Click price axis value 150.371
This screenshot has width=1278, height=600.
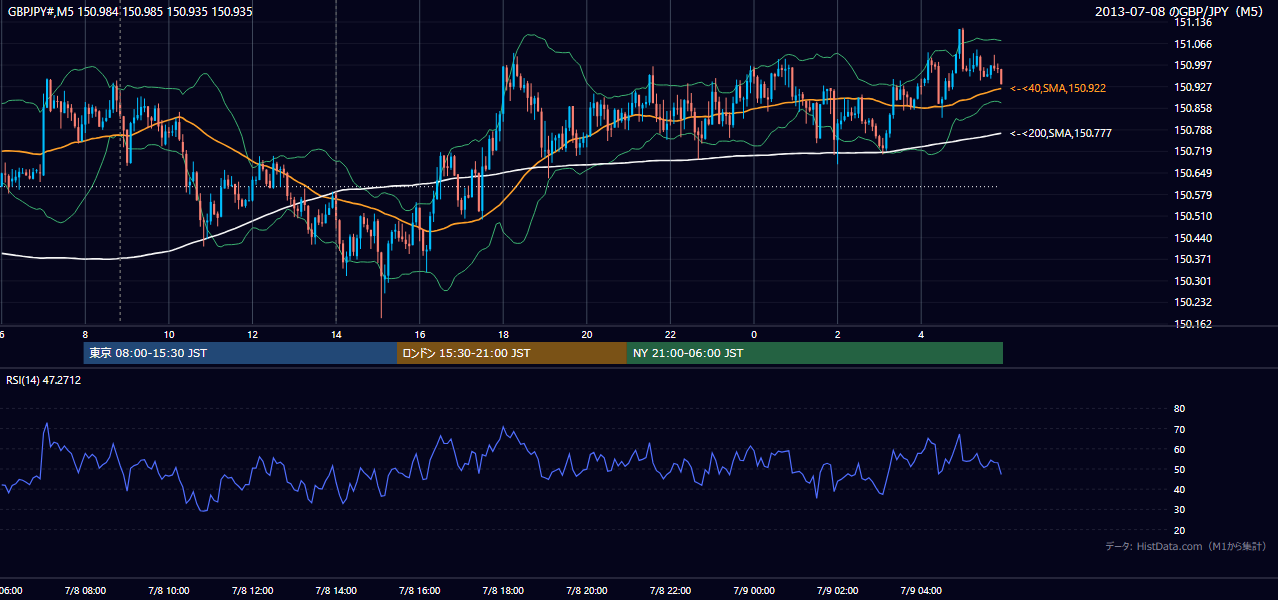1193,259
